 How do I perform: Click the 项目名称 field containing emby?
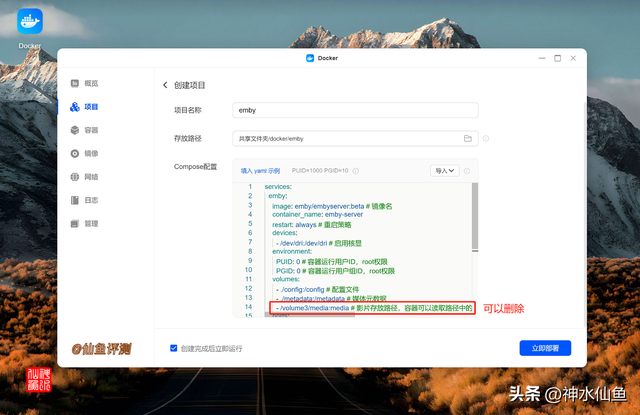(x=355, y=110)
